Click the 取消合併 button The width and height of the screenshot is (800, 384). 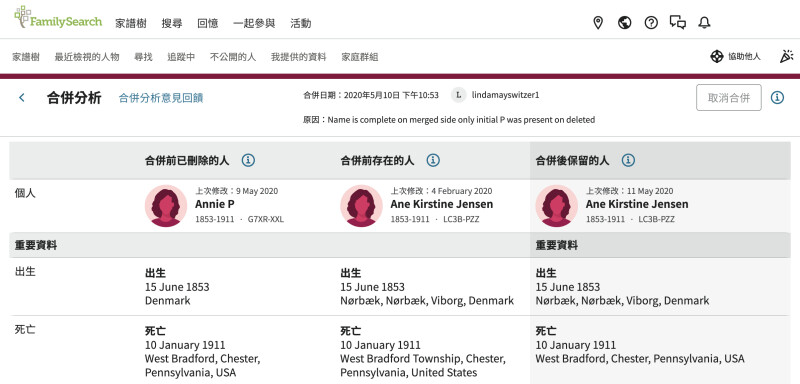tap(729, 97)
